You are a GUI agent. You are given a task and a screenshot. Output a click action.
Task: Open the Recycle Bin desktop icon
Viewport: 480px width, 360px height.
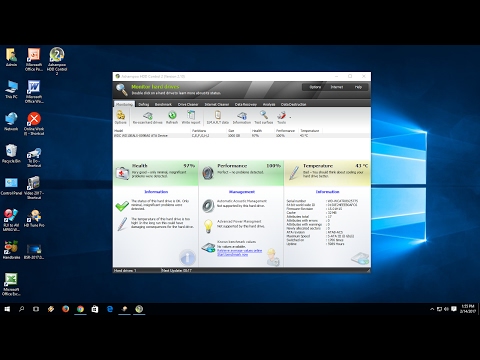tap(11, 153)
